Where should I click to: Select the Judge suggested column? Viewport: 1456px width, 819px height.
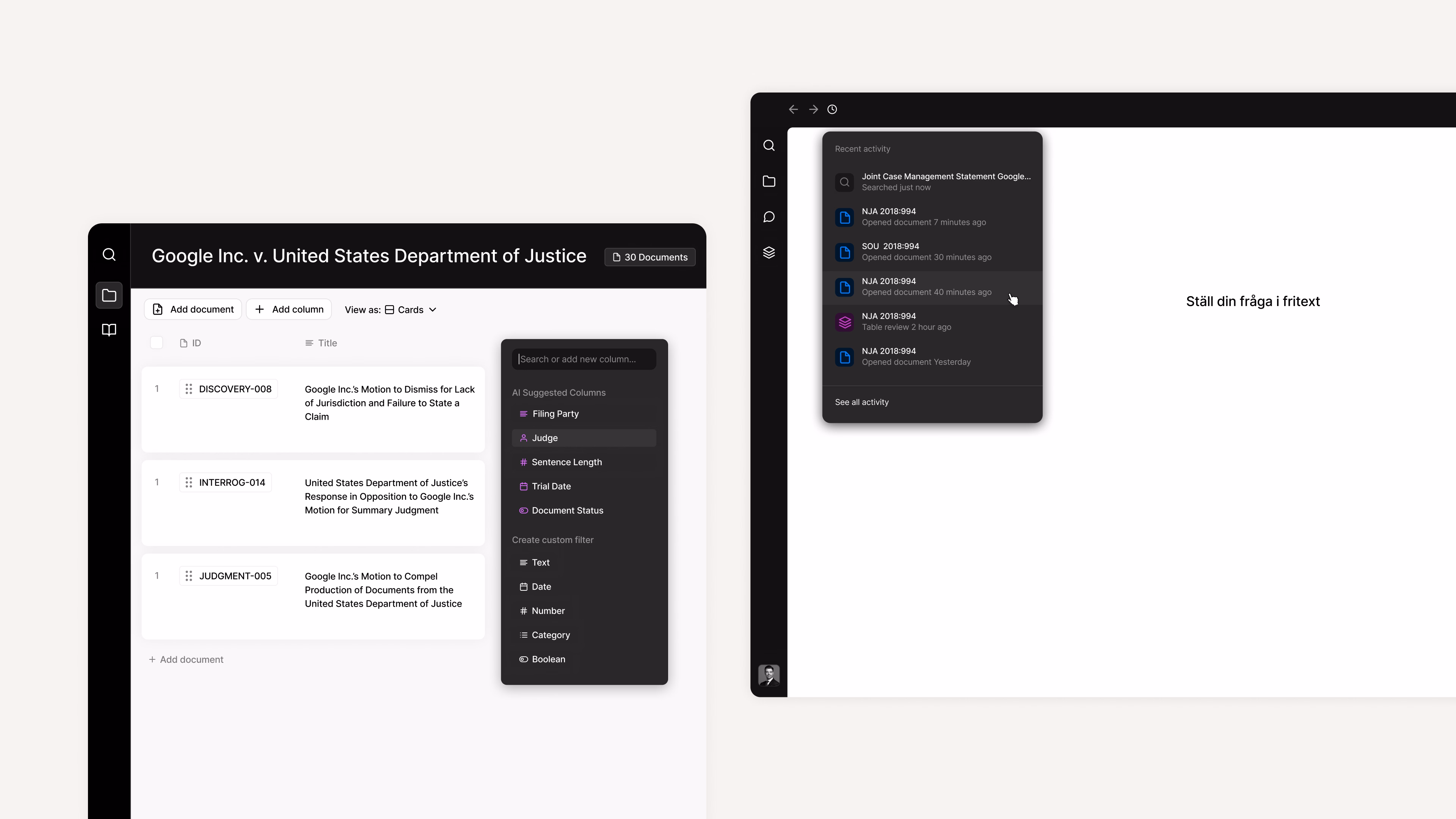coord(584,438)
